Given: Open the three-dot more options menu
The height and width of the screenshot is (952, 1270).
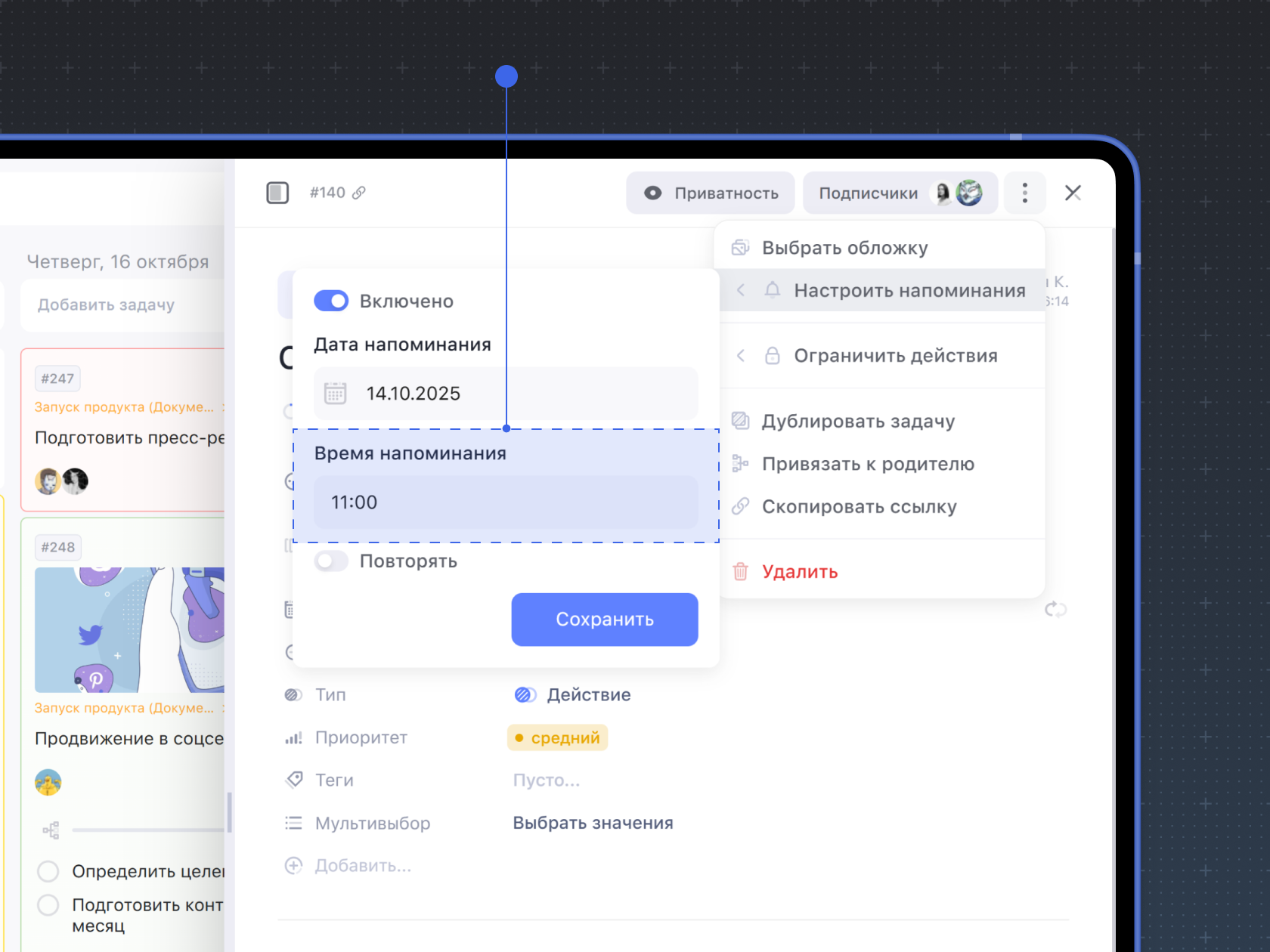Looking at the screenshot, I should coord(1024,193).
